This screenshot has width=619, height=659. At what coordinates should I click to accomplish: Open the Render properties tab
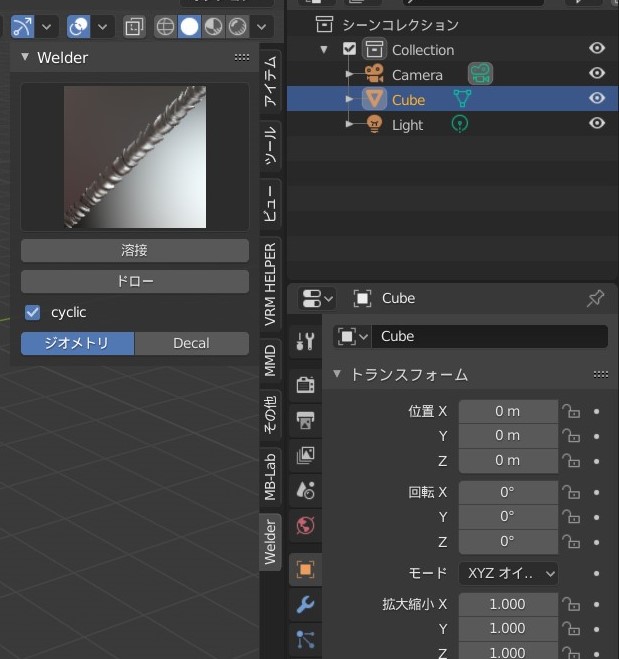pos(306,384)
